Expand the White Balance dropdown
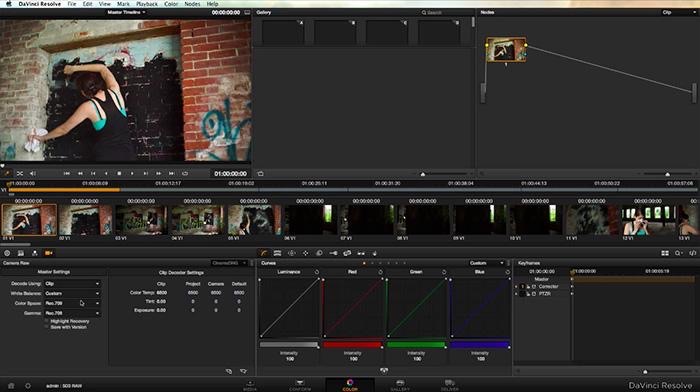700x392 pixels. tap(72, 293)
